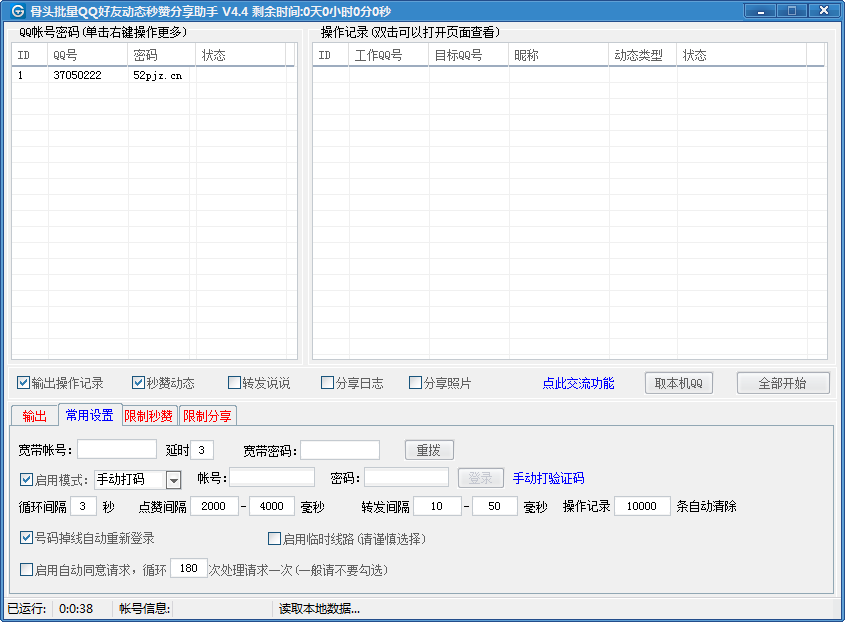Toggle the 输出操作记录 checkbox
845x622 pixels.
coord(24,383)
